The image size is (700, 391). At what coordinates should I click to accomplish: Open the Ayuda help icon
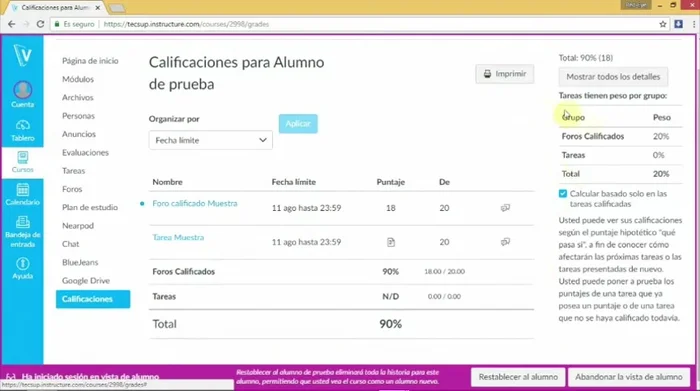pyautogui.click(x=22, y=264)
